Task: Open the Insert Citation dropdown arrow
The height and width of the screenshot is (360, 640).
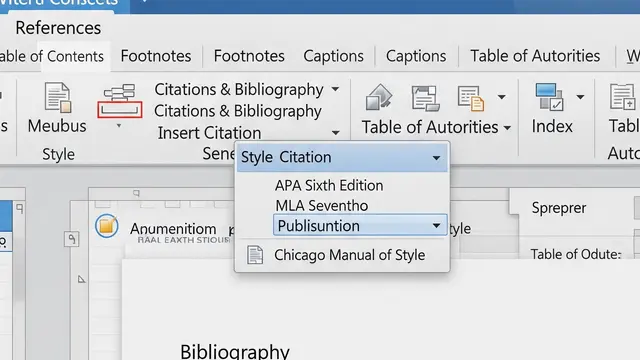Action: click(335, 133)
